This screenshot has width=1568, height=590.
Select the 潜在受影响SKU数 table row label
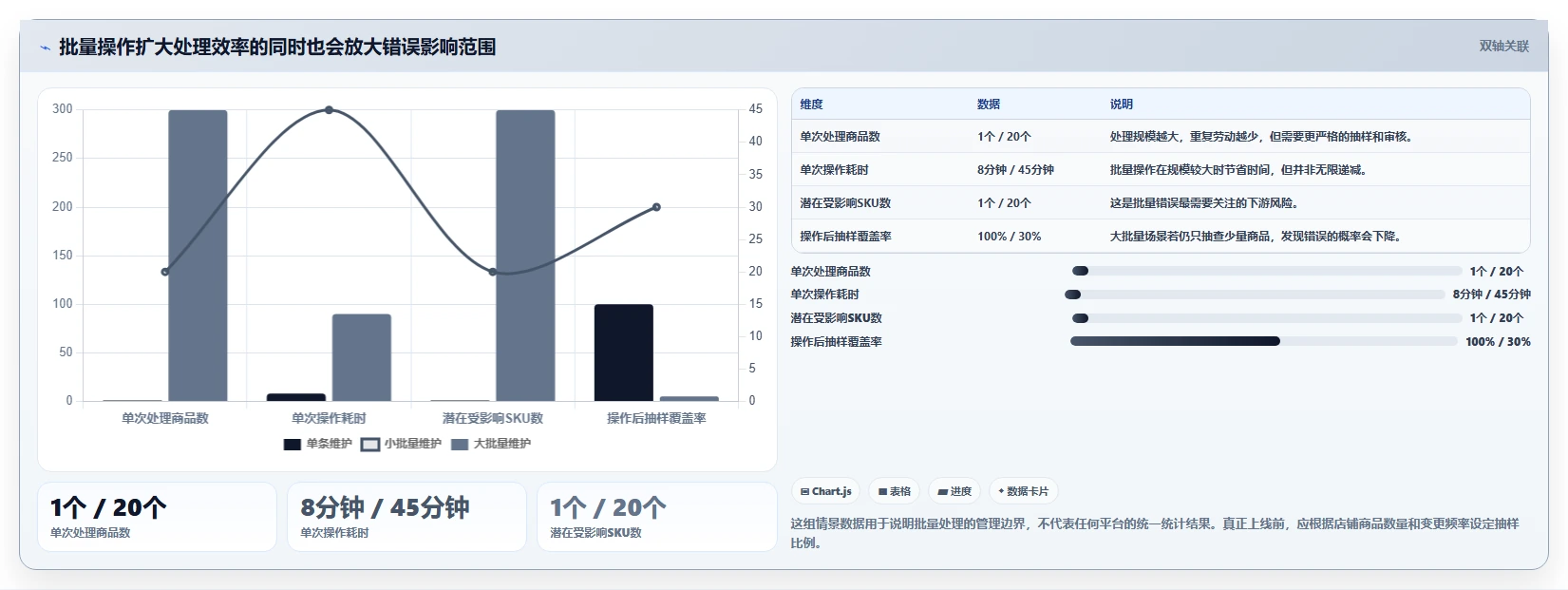pyautogui.click(x=845, y=203)
